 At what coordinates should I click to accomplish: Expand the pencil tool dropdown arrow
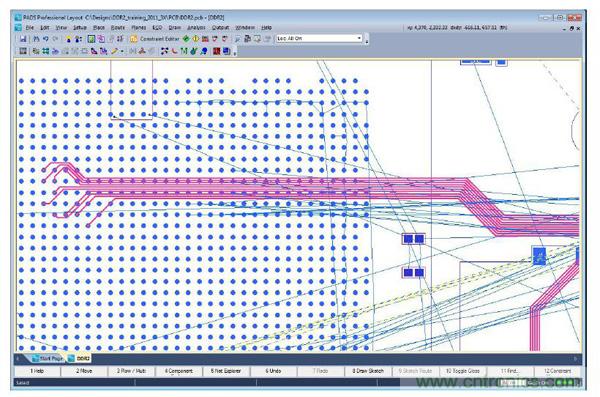[x=122, y=51]
